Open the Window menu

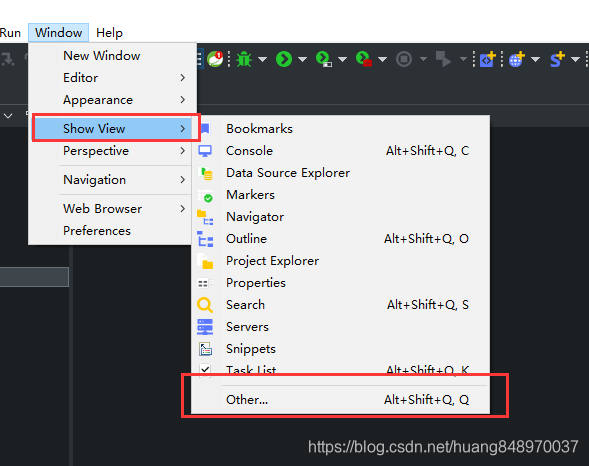[59, 33]
